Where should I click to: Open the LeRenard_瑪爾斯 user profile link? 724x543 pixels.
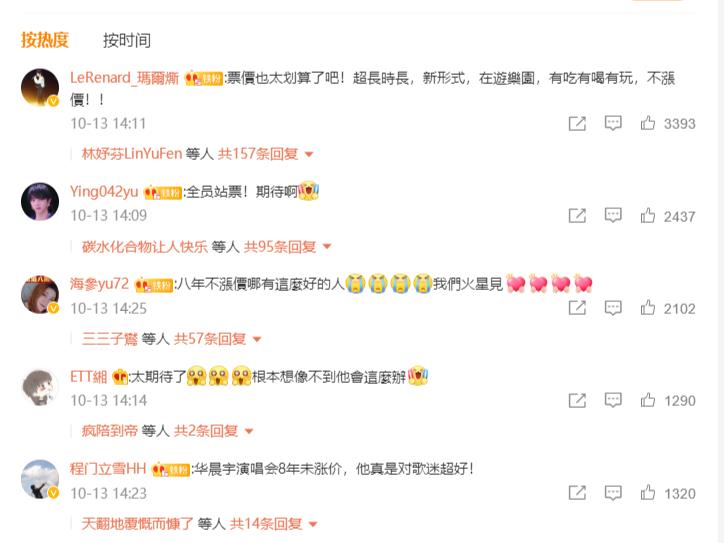coord(124,78)
